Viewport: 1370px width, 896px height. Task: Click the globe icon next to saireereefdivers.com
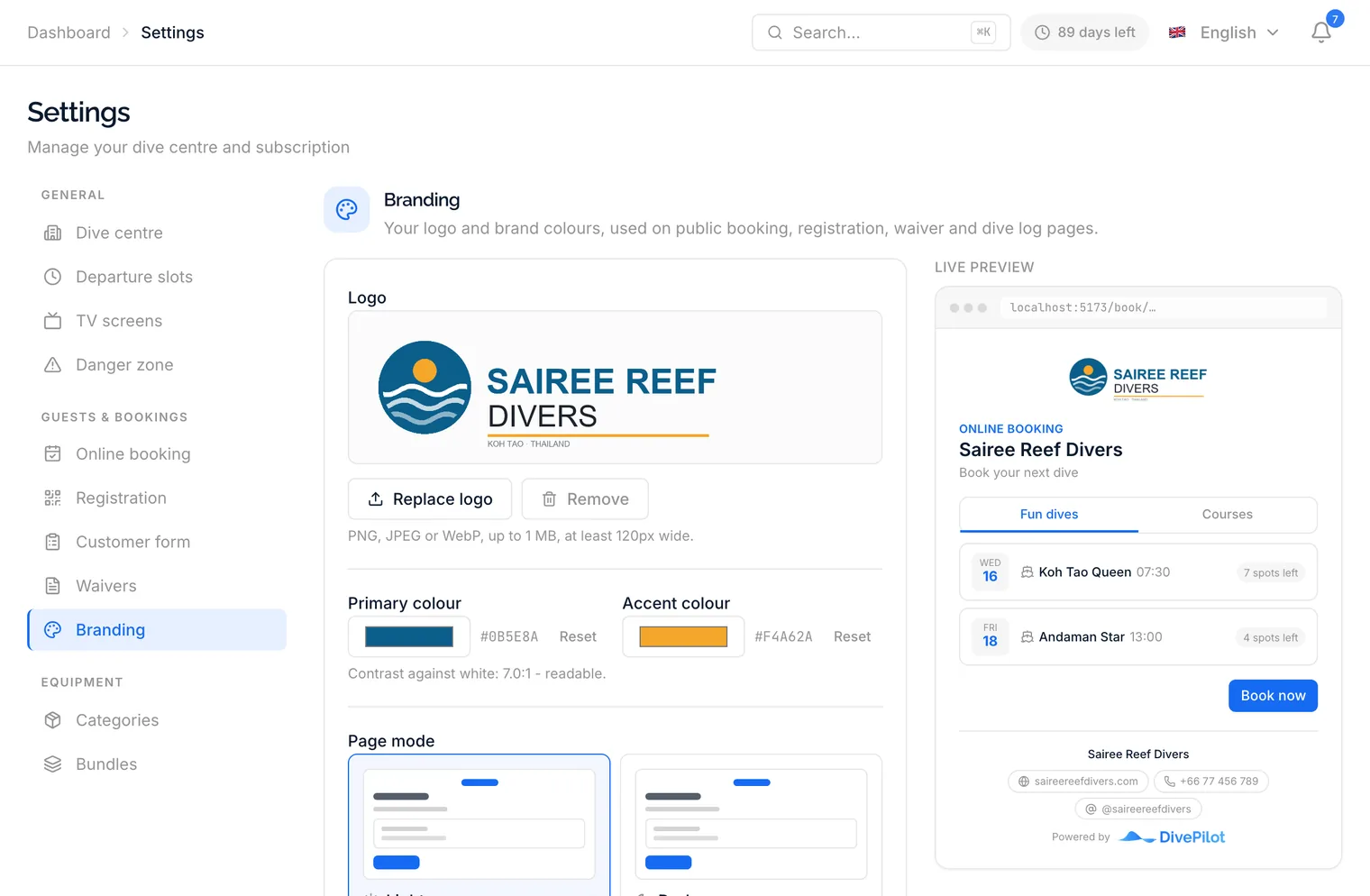click(x=1024, y=782)
